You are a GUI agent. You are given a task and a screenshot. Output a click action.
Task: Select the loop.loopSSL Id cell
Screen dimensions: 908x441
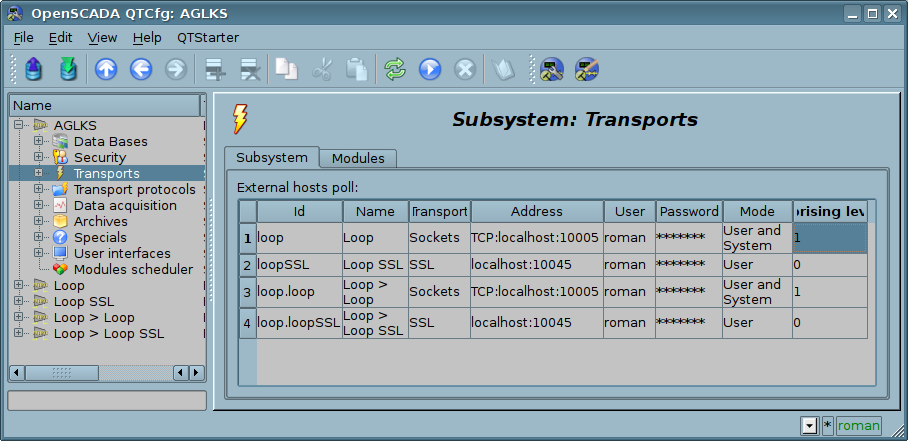tap(299, 323)
